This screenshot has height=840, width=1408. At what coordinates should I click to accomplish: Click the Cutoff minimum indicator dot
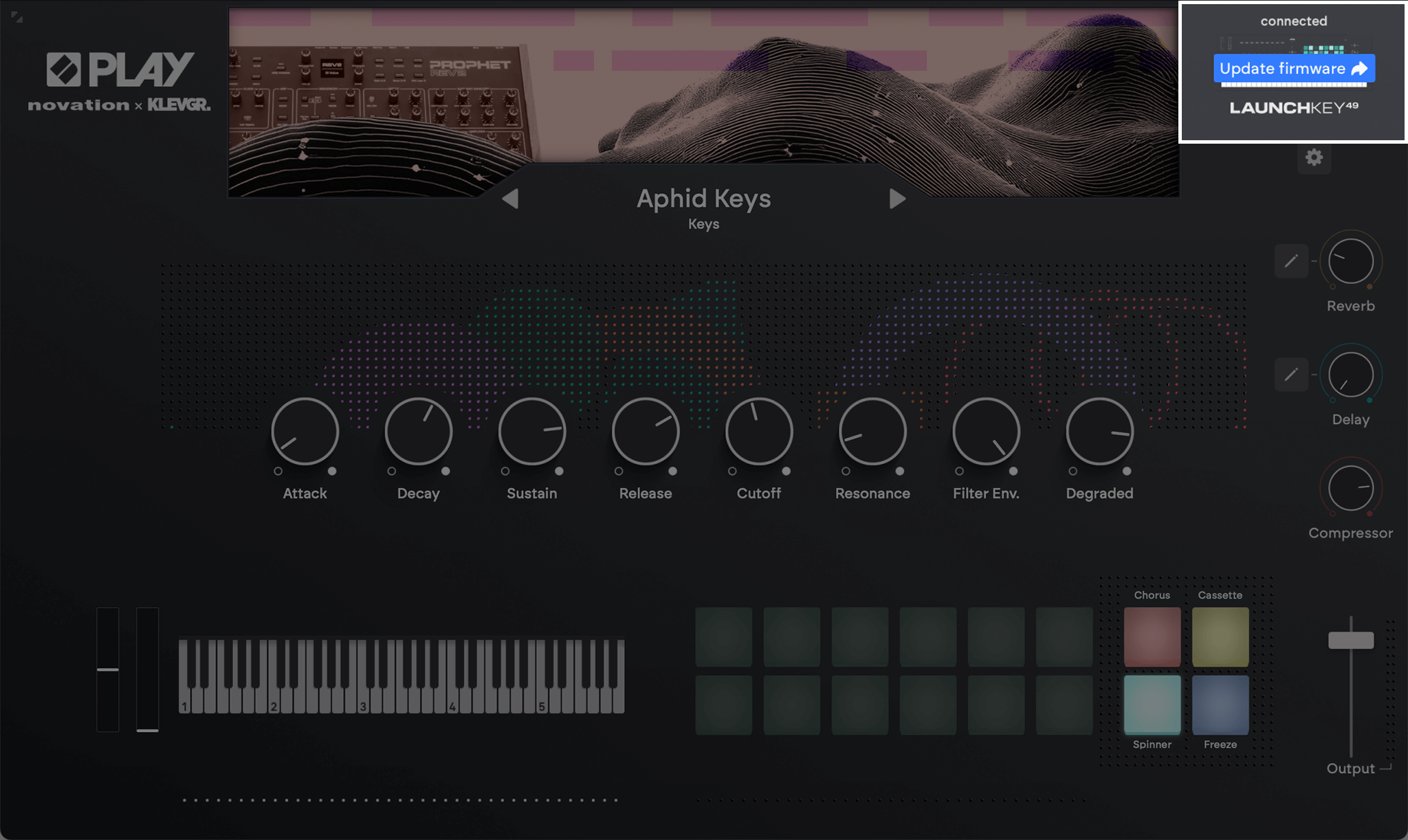[x=732, y=472]
